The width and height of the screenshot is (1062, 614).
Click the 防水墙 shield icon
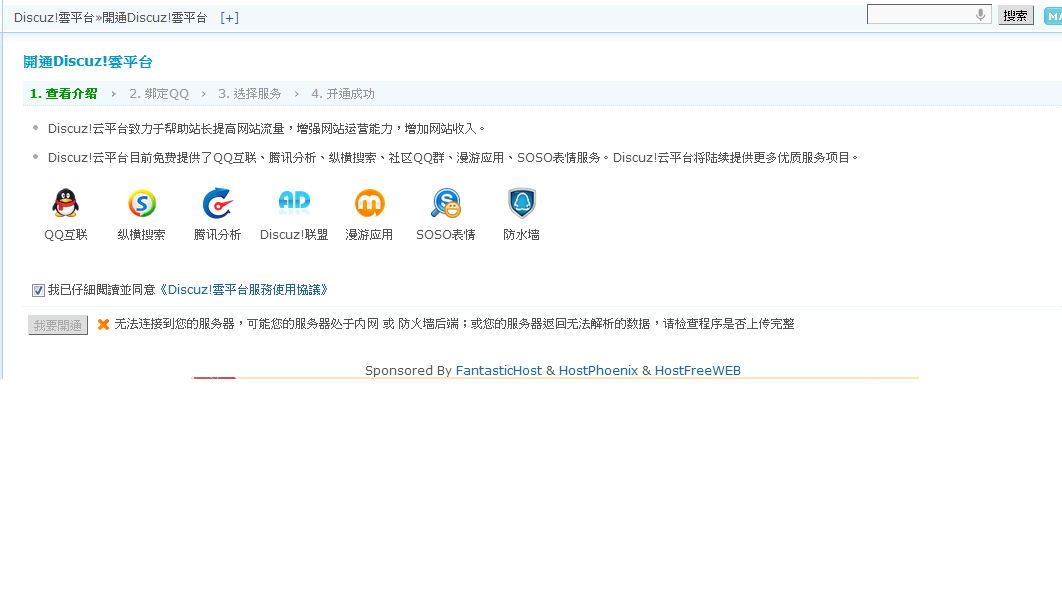click(522, 203)
